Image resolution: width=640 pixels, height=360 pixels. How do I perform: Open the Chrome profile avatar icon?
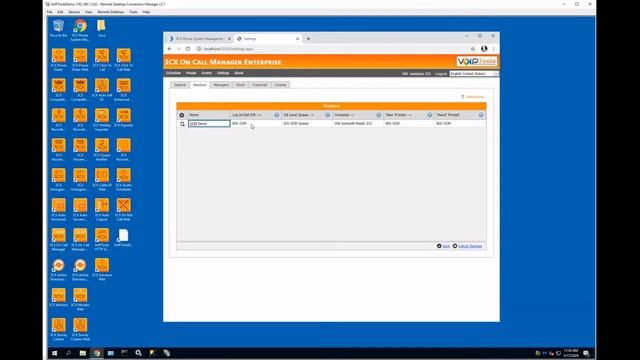tap(484, 49)
